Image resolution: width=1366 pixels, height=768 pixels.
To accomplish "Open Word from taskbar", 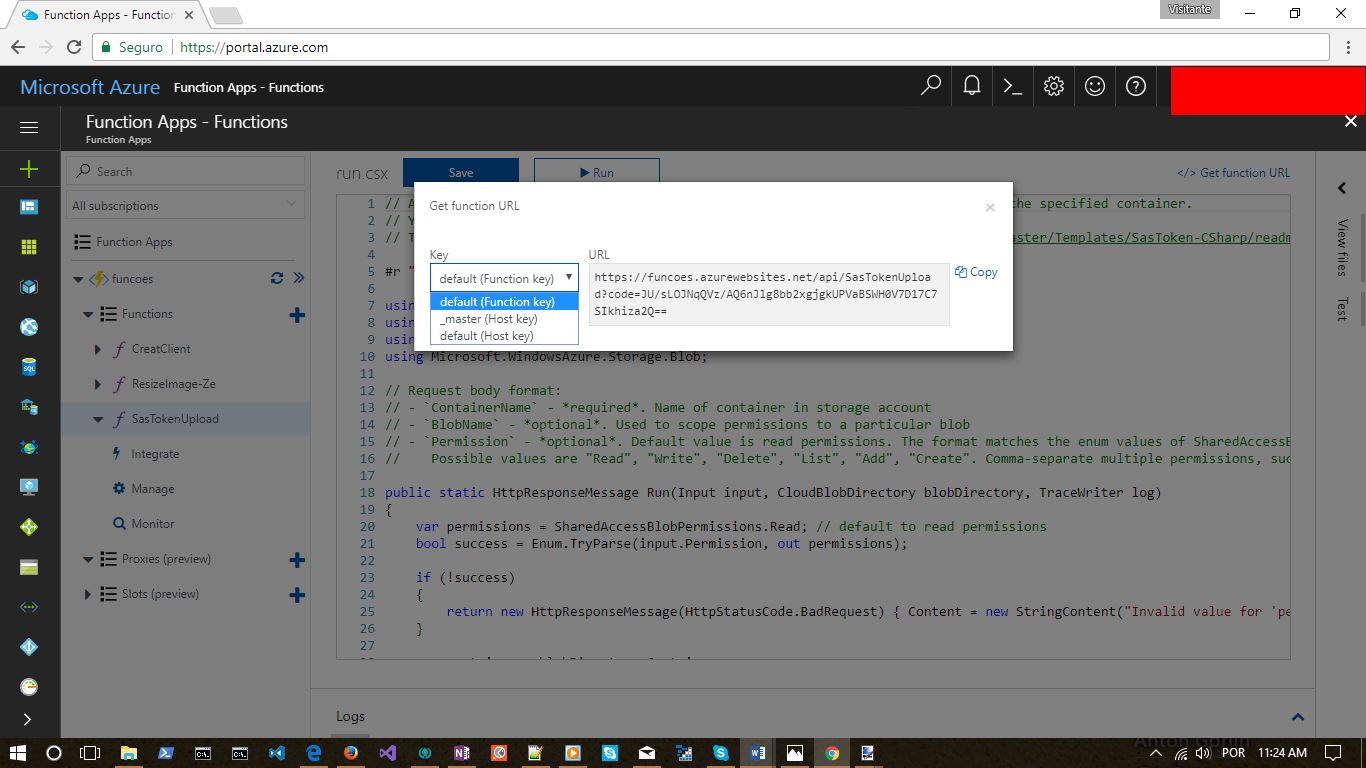I will [757, 753].
